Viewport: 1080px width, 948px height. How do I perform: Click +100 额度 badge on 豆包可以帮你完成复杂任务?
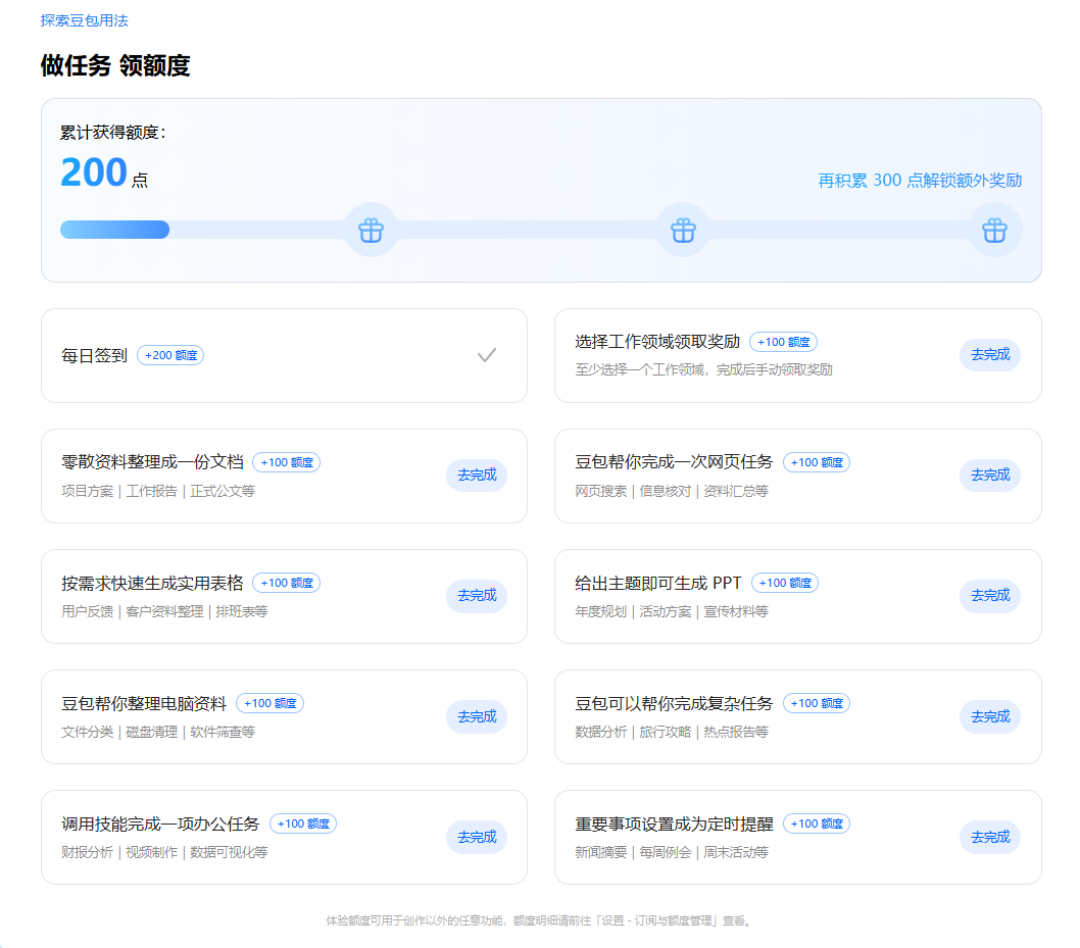816,703
